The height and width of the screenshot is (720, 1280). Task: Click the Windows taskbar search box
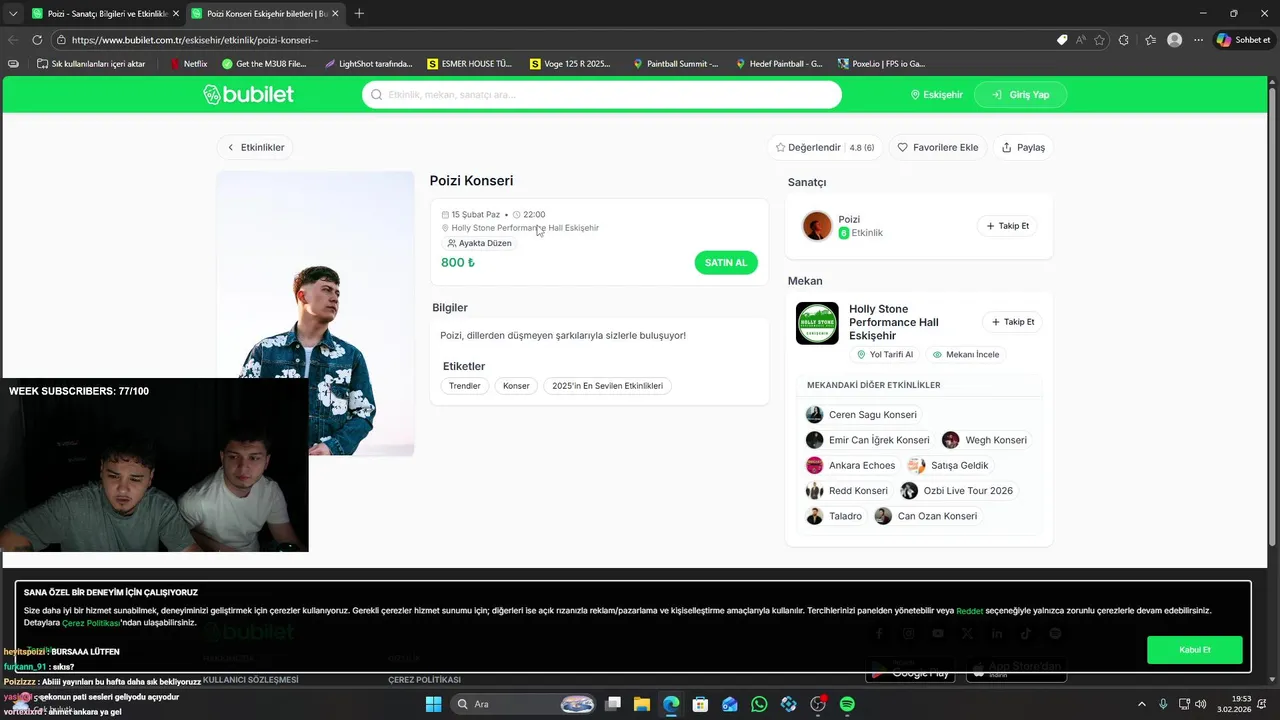tap(524, 704)
